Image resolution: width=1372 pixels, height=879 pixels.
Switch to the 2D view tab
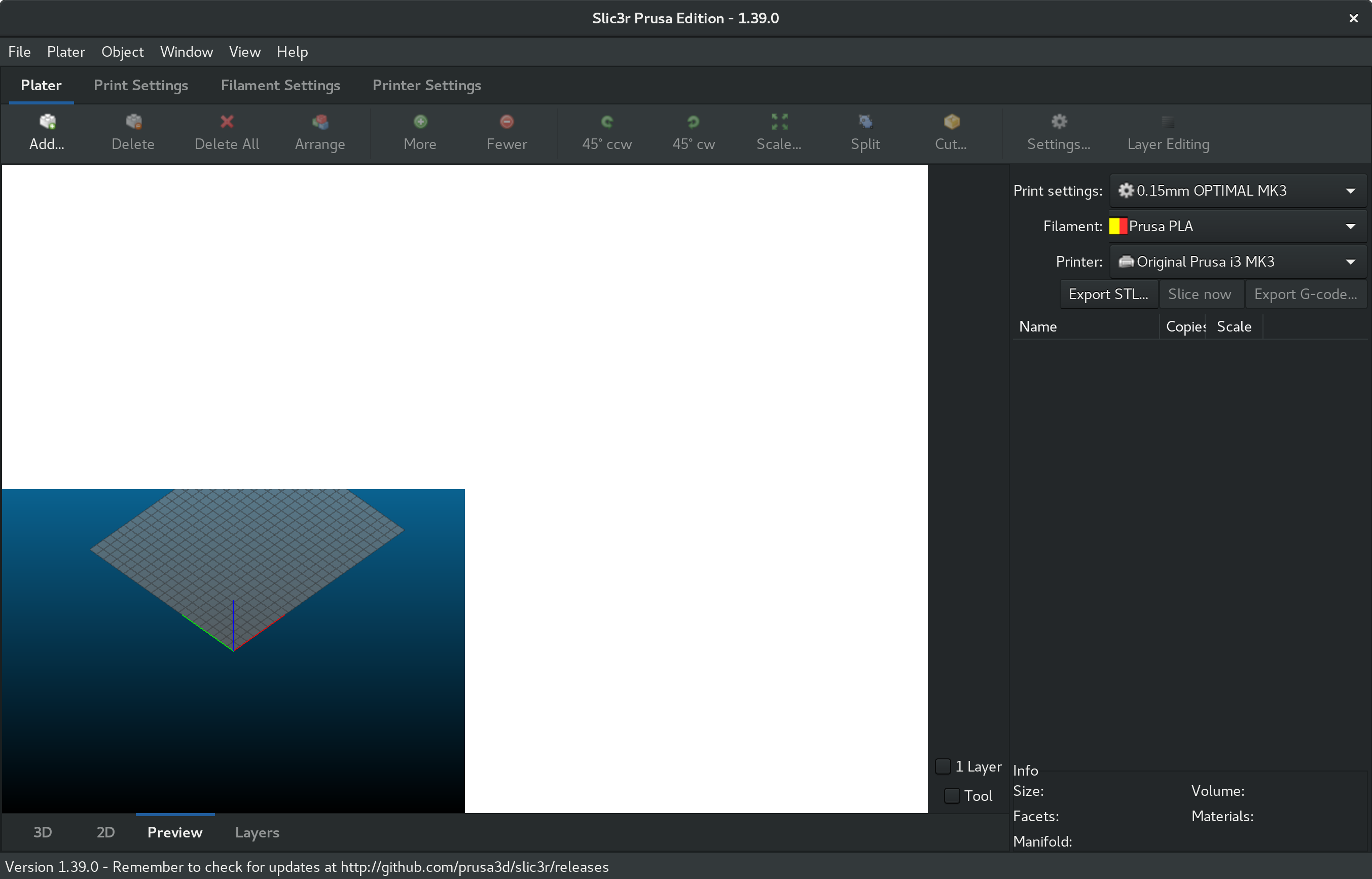pyautogui.click(x=105, y=832)
